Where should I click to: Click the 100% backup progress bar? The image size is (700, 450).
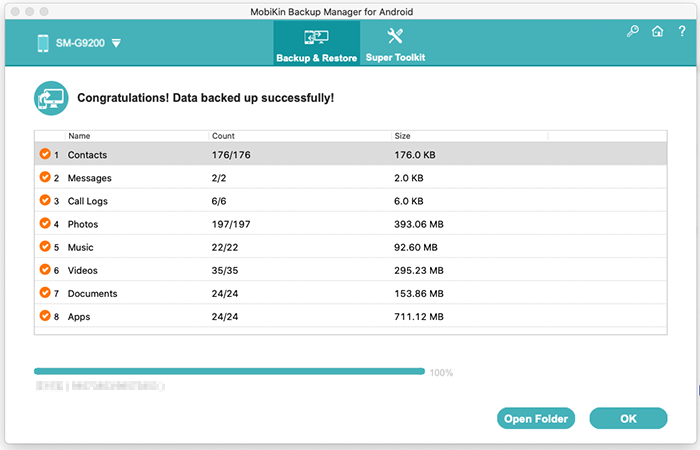click(x=229, y=371)
